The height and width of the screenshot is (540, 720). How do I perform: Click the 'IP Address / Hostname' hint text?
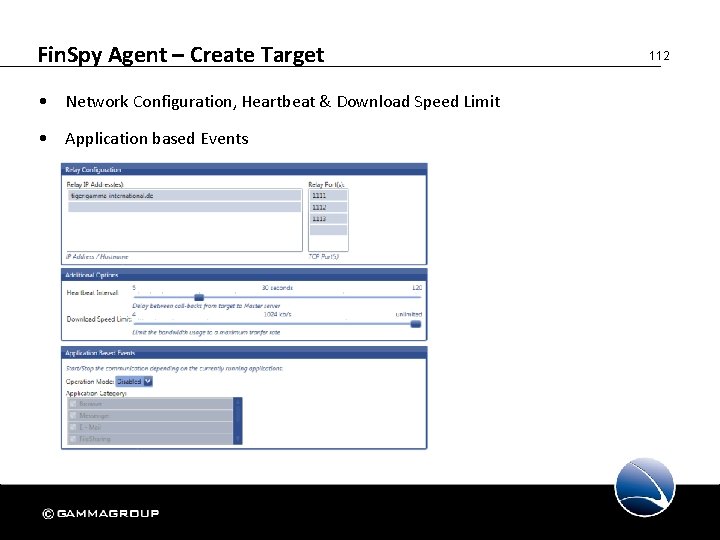pyautogui.click(x=97, y=257)
